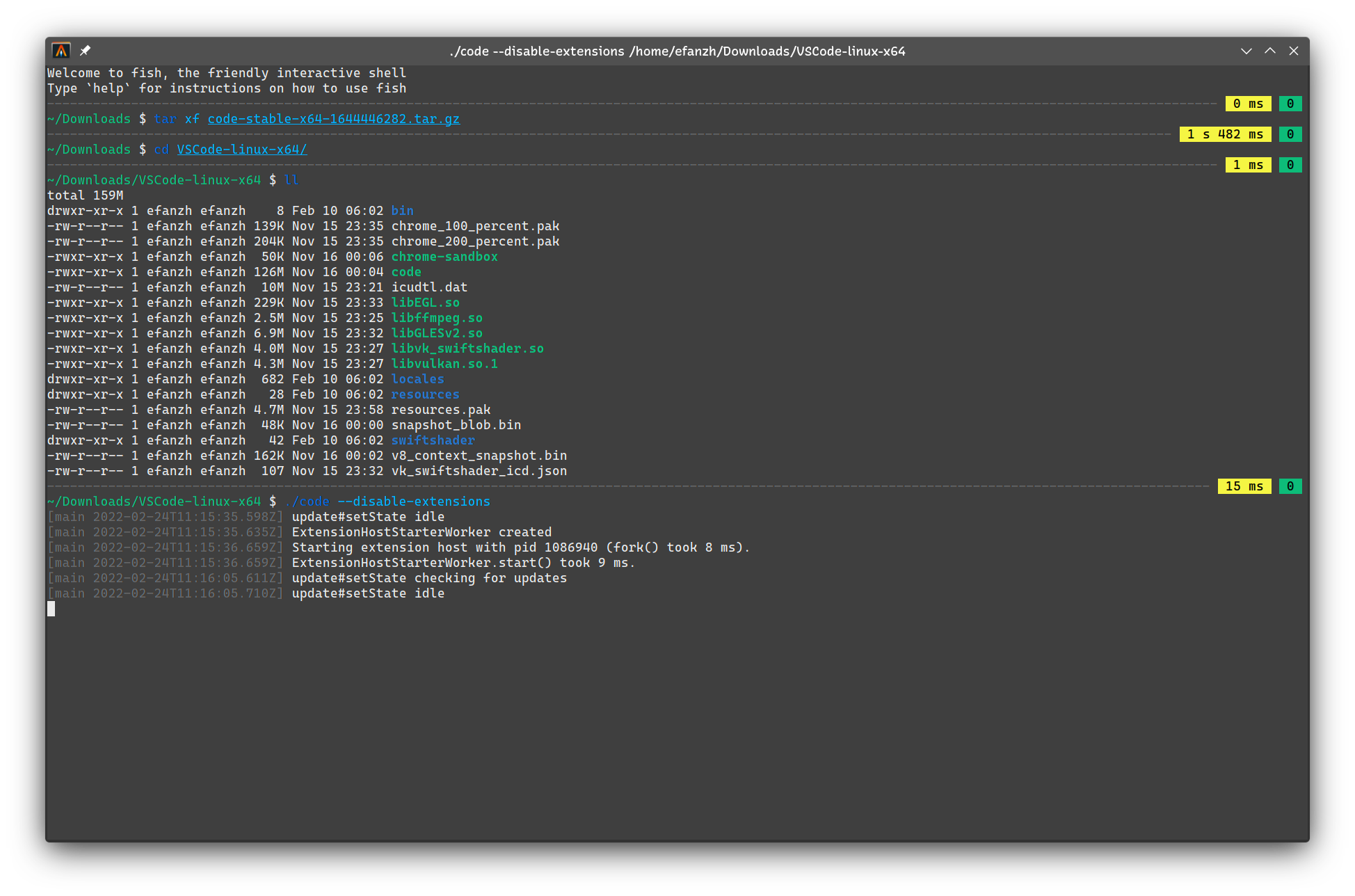Click the blinking cursor block in terminal
Viewport: 1355px width, 896px height.
(x=51, y=608)
